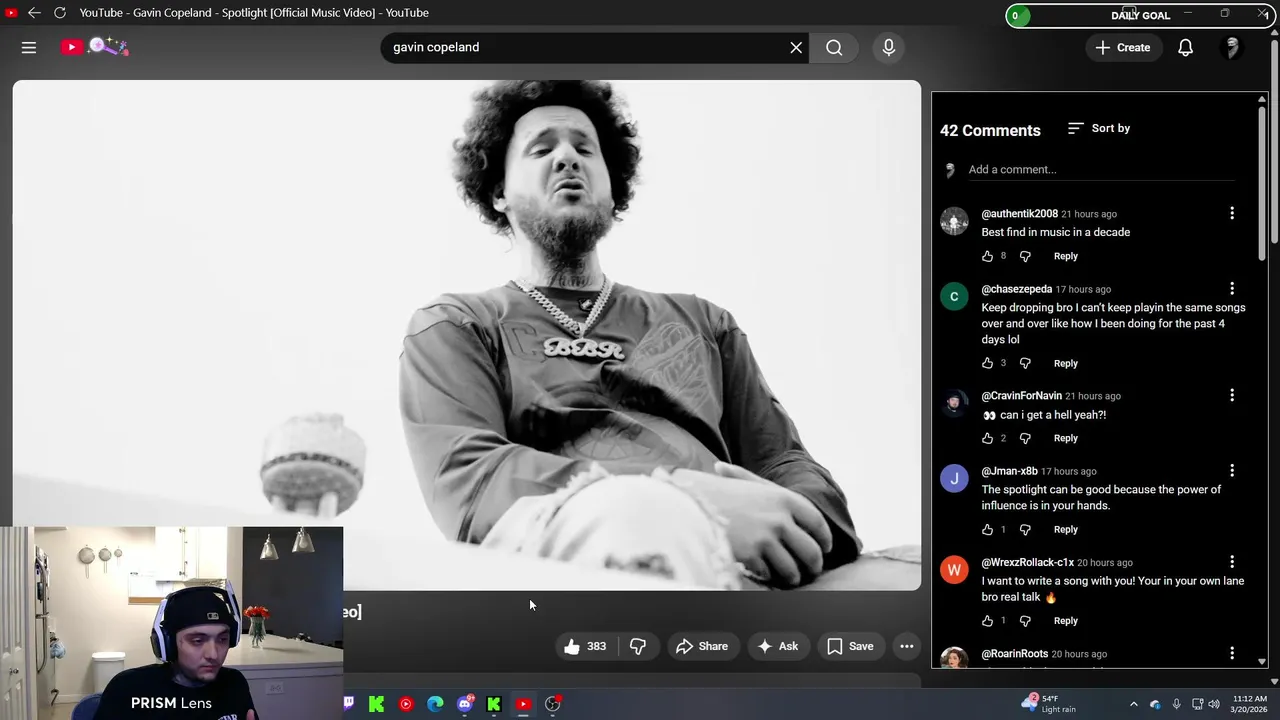Save the video to a playlist

pyautogui.click(x=850, y=646)
